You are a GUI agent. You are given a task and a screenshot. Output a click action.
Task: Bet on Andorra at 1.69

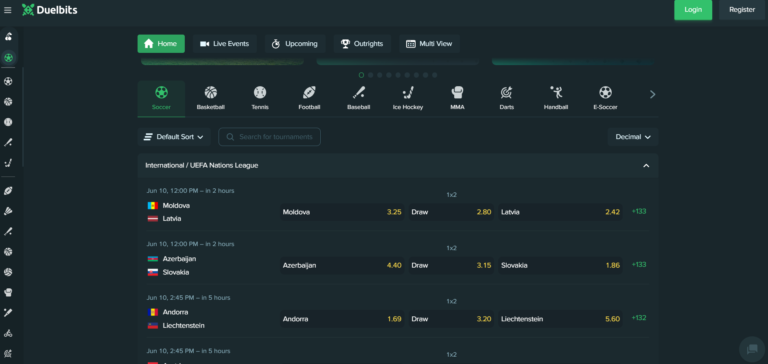click(x=342, y=319)
